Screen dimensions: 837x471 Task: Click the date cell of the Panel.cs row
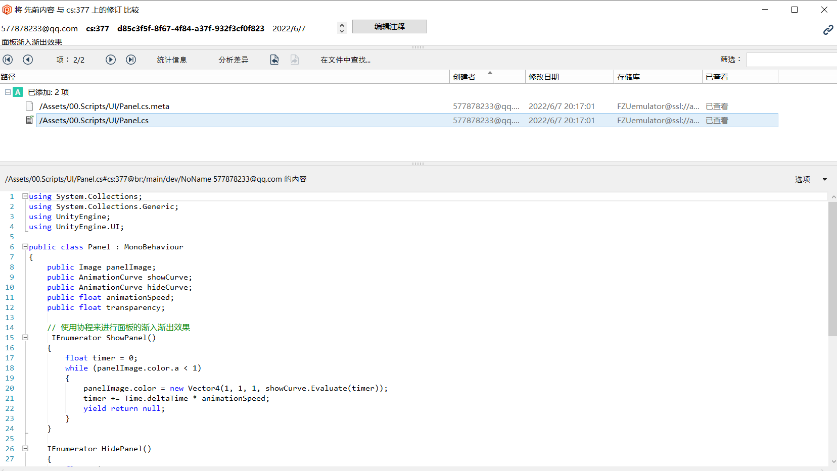(x=562, y=120)
